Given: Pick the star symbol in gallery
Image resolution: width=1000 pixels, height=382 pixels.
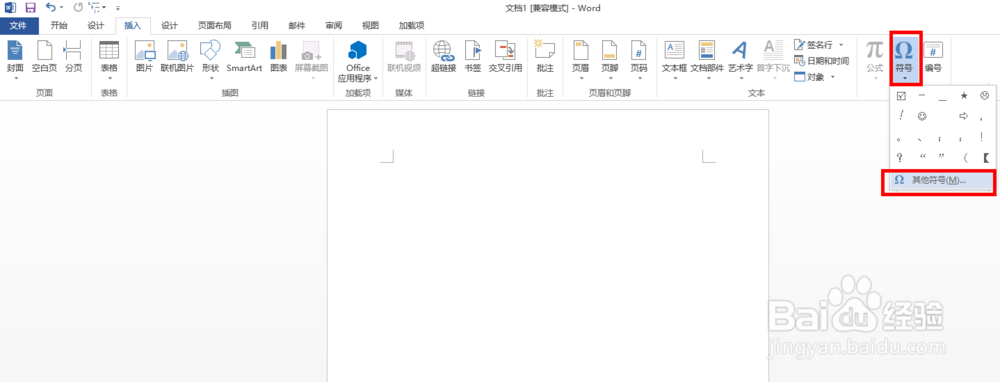Looking at the screenshot, I should pyautogui.click(x=964, y=96).
